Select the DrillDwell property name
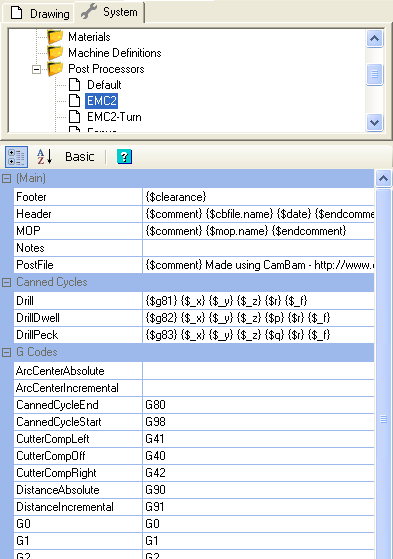This screenshot has width=393, height=559. (x=78, y=318)
